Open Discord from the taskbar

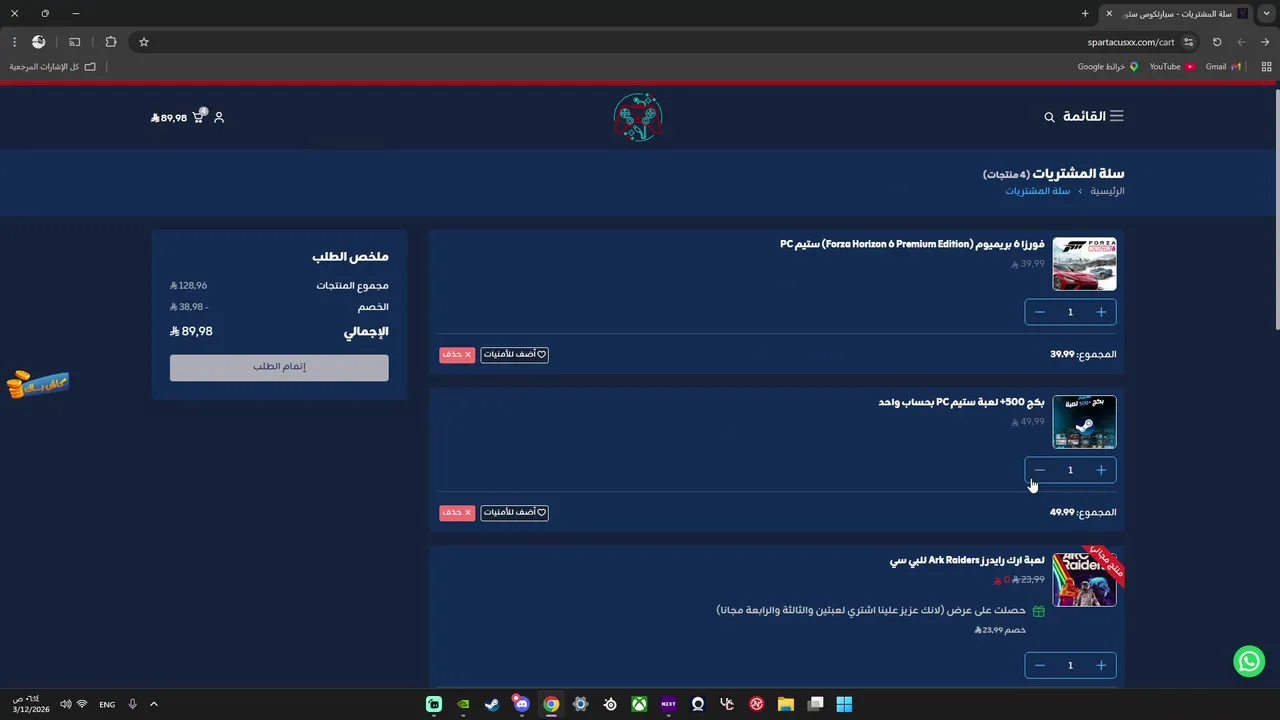521,704
